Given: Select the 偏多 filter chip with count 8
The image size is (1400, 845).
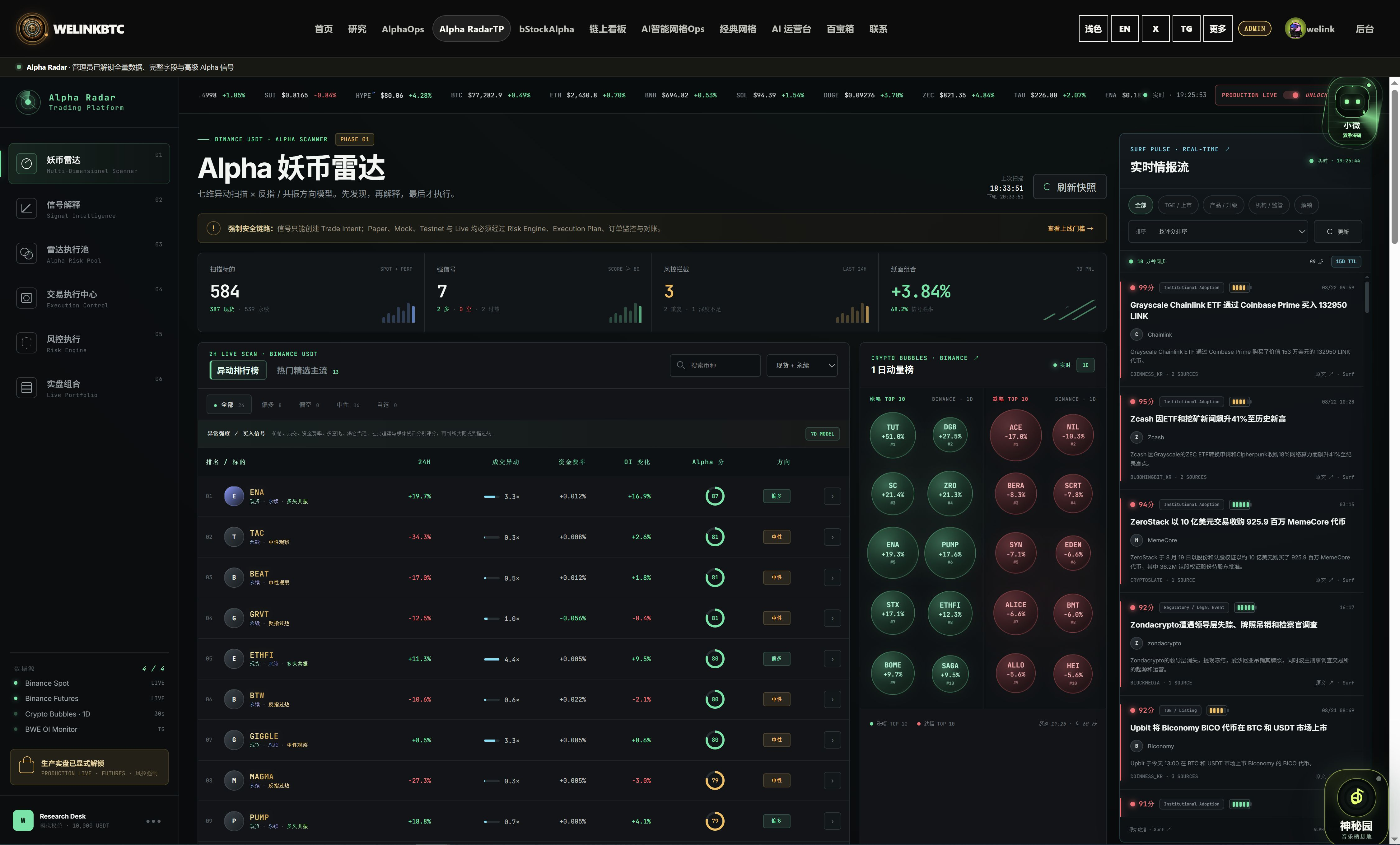Looking at the screenshot, I should coord(271,404).
